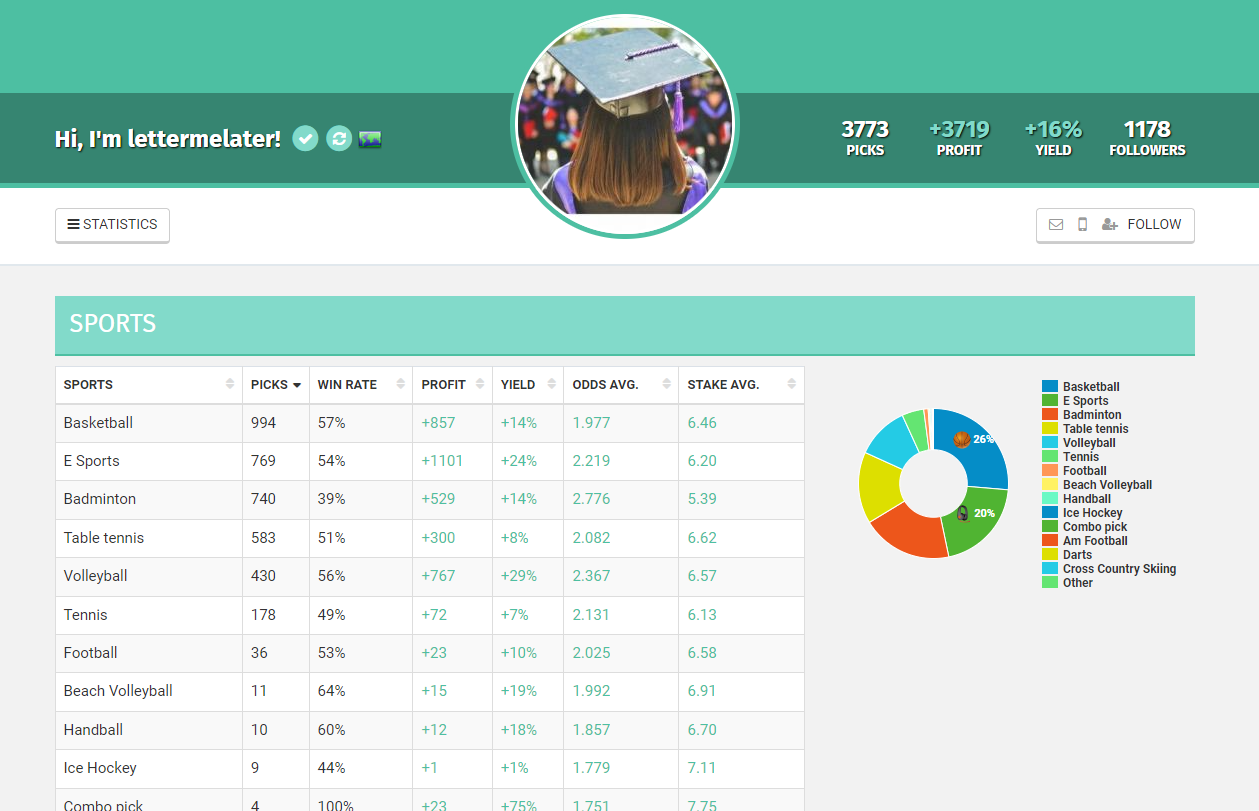Click the 1178 Followers stat
This screenshot has height=811, width=1259.
point(1147,138)
